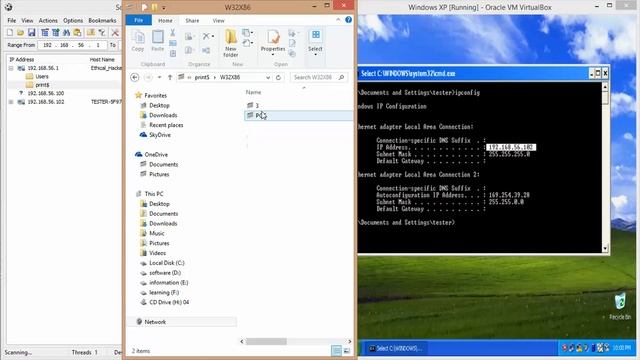Click the print$ breadcrumb in address bar

[x=202, y=77]
